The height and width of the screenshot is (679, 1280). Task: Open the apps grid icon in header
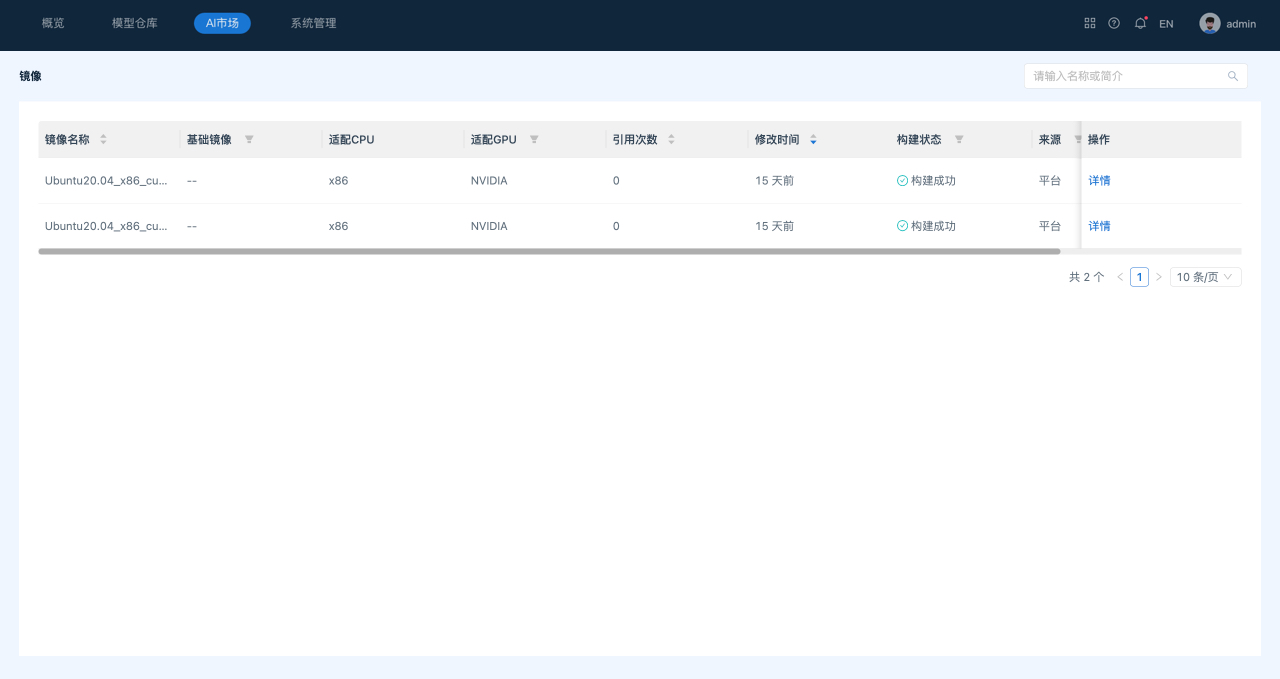point(1090,23)
